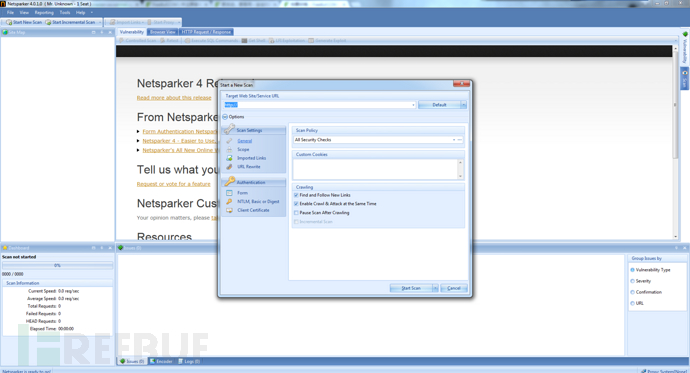The height and width of the screenshot is (373, 690).
Task: Select the Imported Links icon
Action: tap(229, 158)
